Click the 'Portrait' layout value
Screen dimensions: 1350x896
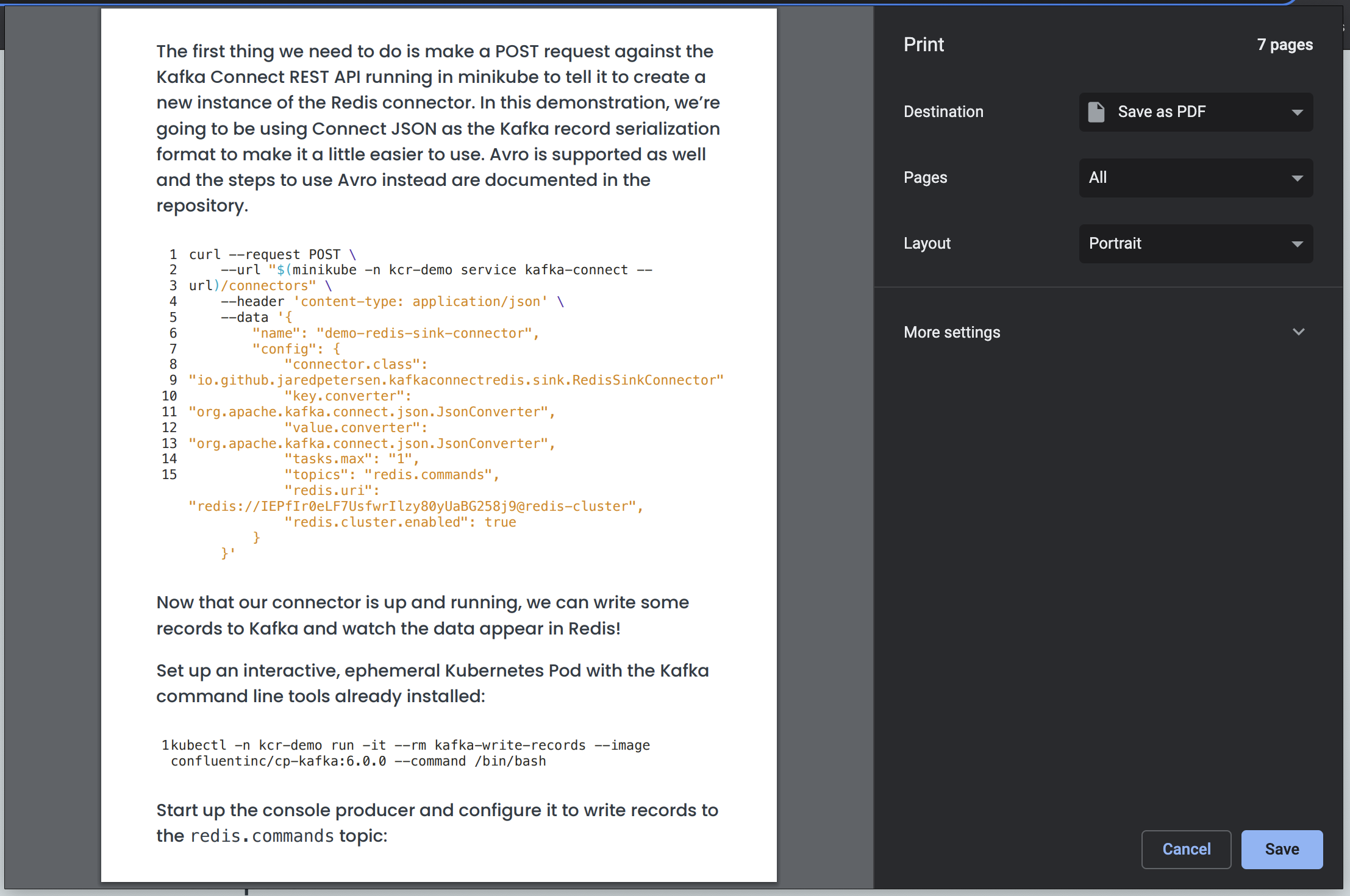click(x=1115, y=243)
